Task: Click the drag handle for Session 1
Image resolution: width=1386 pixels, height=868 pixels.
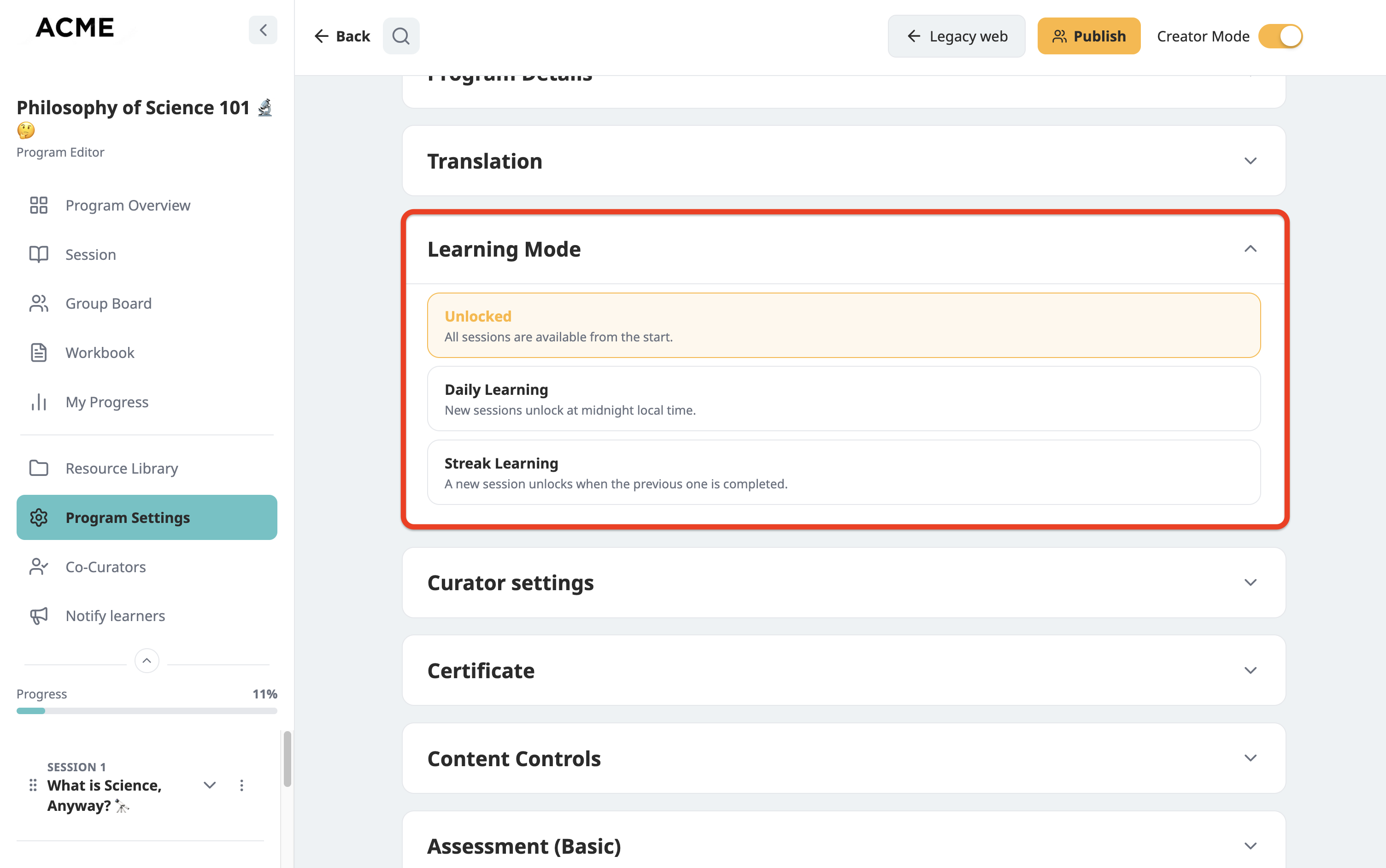Action: 33,785
